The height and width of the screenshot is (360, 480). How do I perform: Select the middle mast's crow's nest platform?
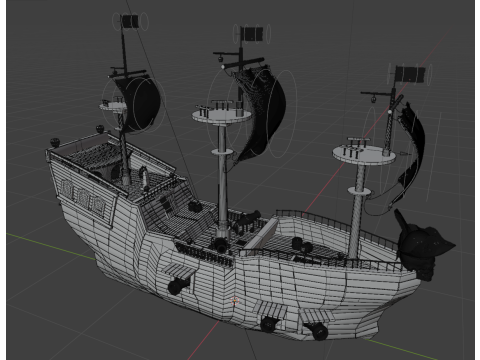[x=221, y=115]
